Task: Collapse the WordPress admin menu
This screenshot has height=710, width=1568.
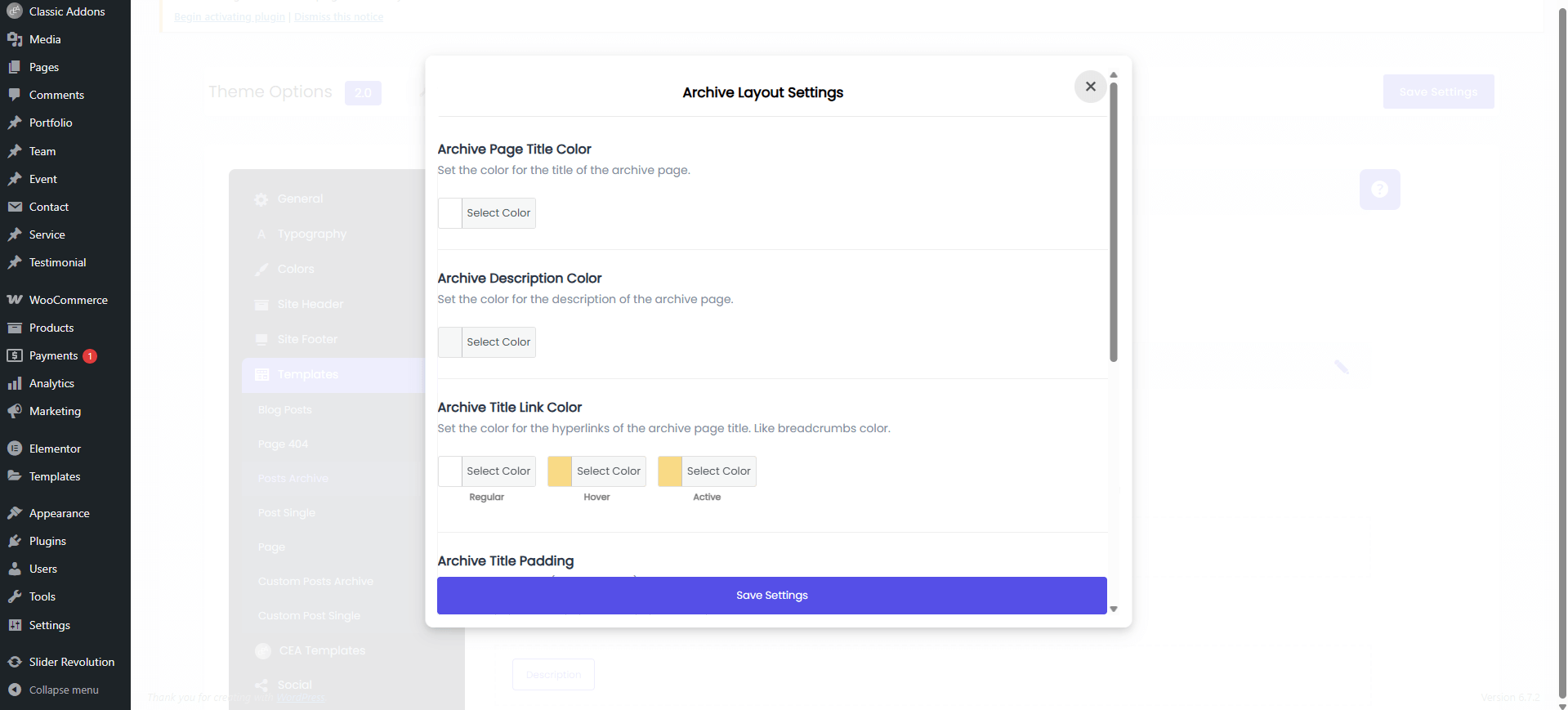Action: (x=55, y=690)
